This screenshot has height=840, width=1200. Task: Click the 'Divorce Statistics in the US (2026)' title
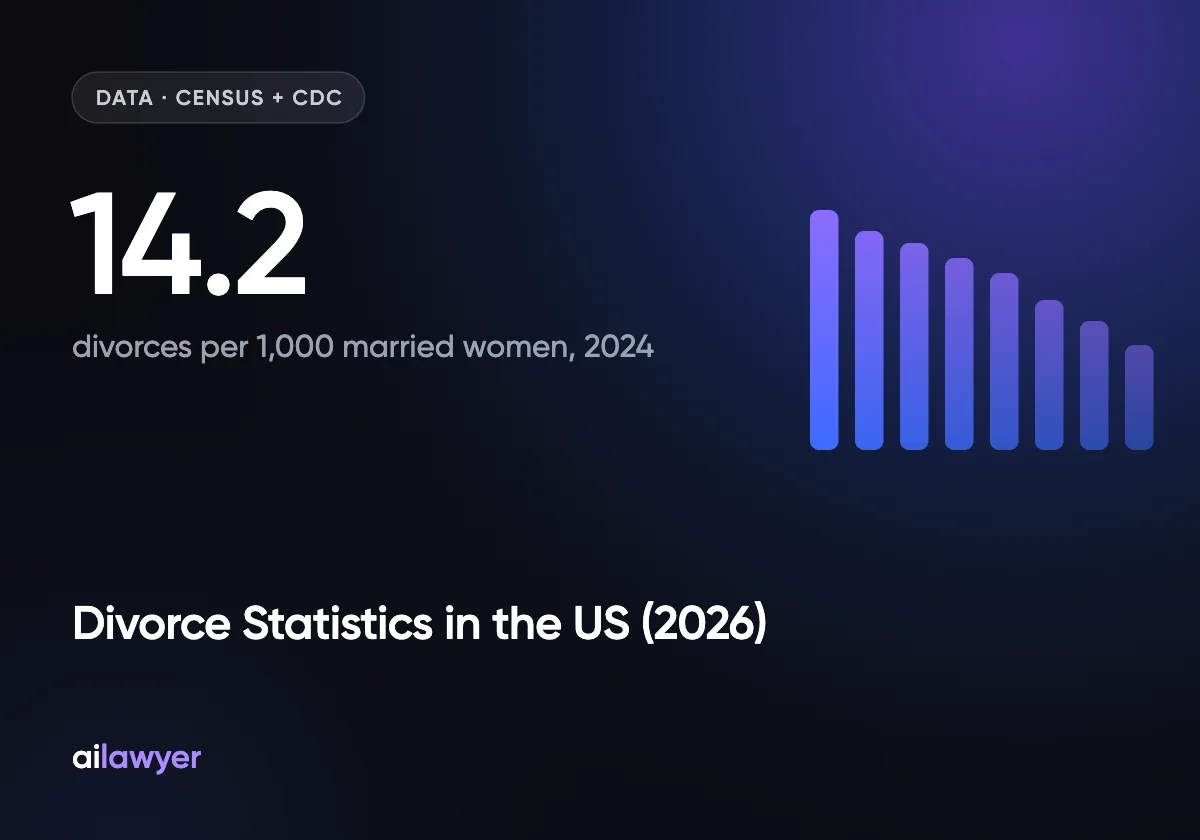[419, 625]
